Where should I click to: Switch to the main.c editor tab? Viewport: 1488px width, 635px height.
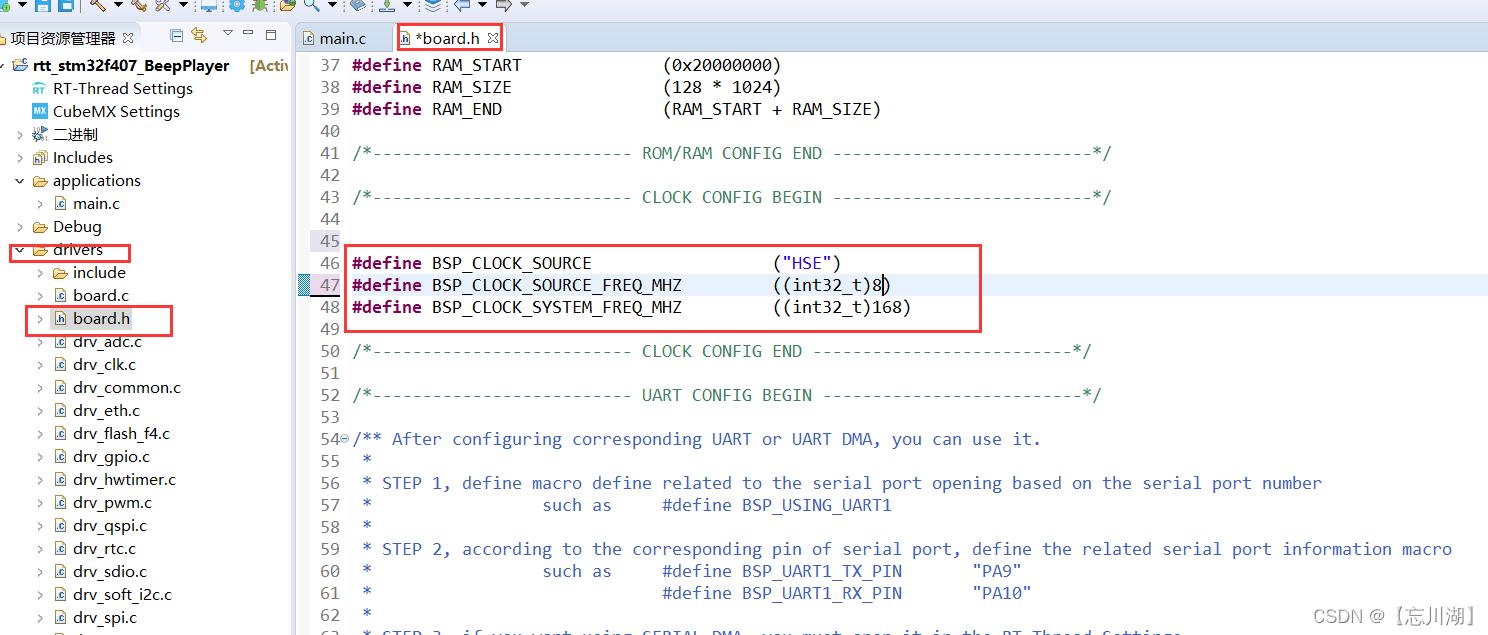(344, 37)
